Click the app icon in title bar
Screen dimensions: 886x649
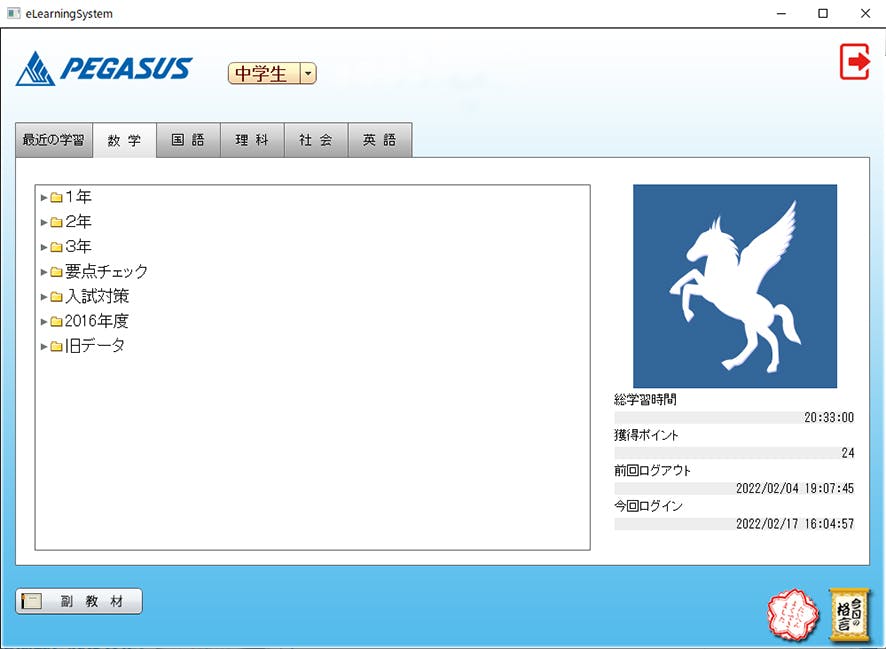click(14, 14)
